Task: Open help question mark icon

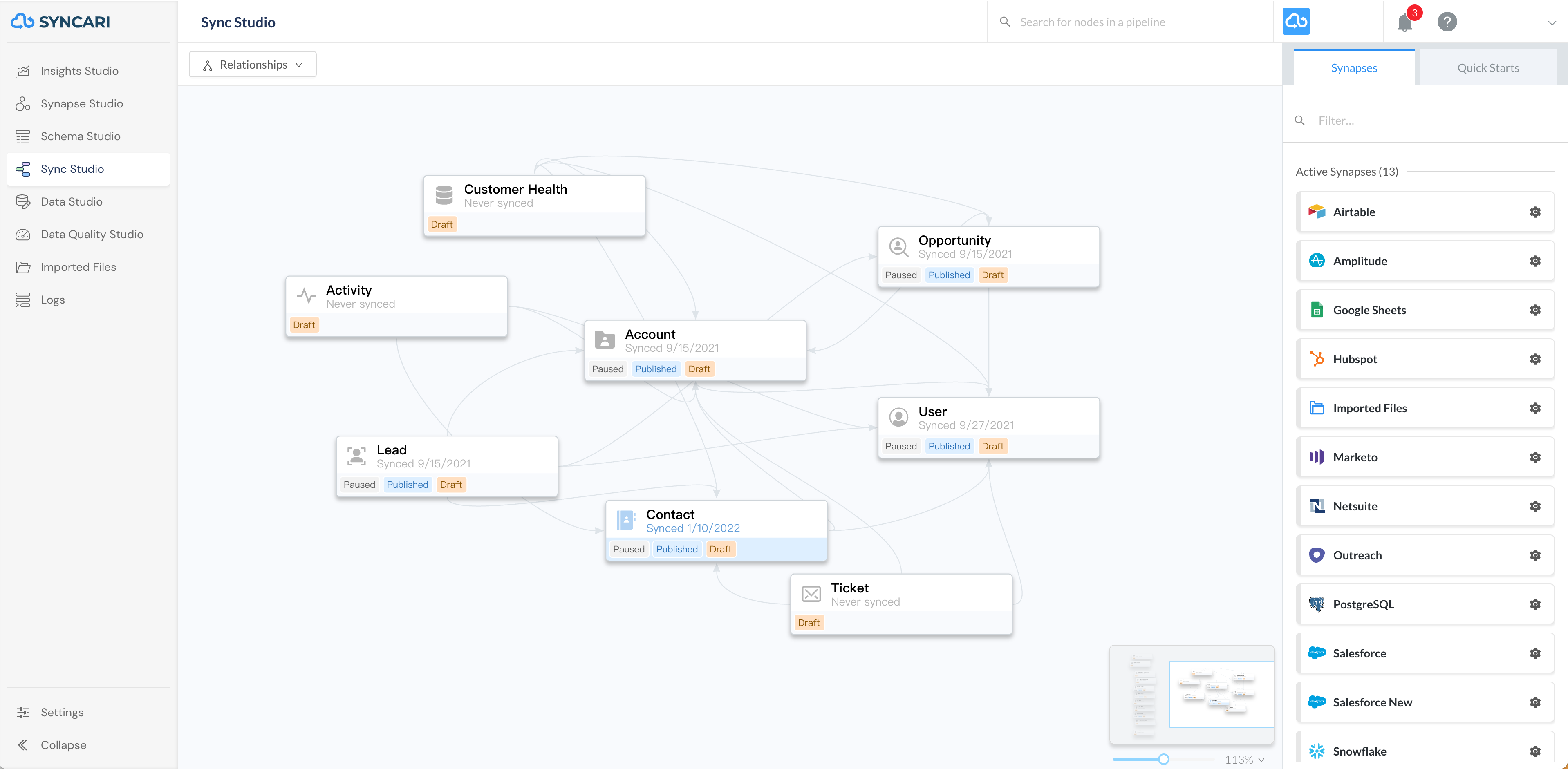Action: 1447,22
